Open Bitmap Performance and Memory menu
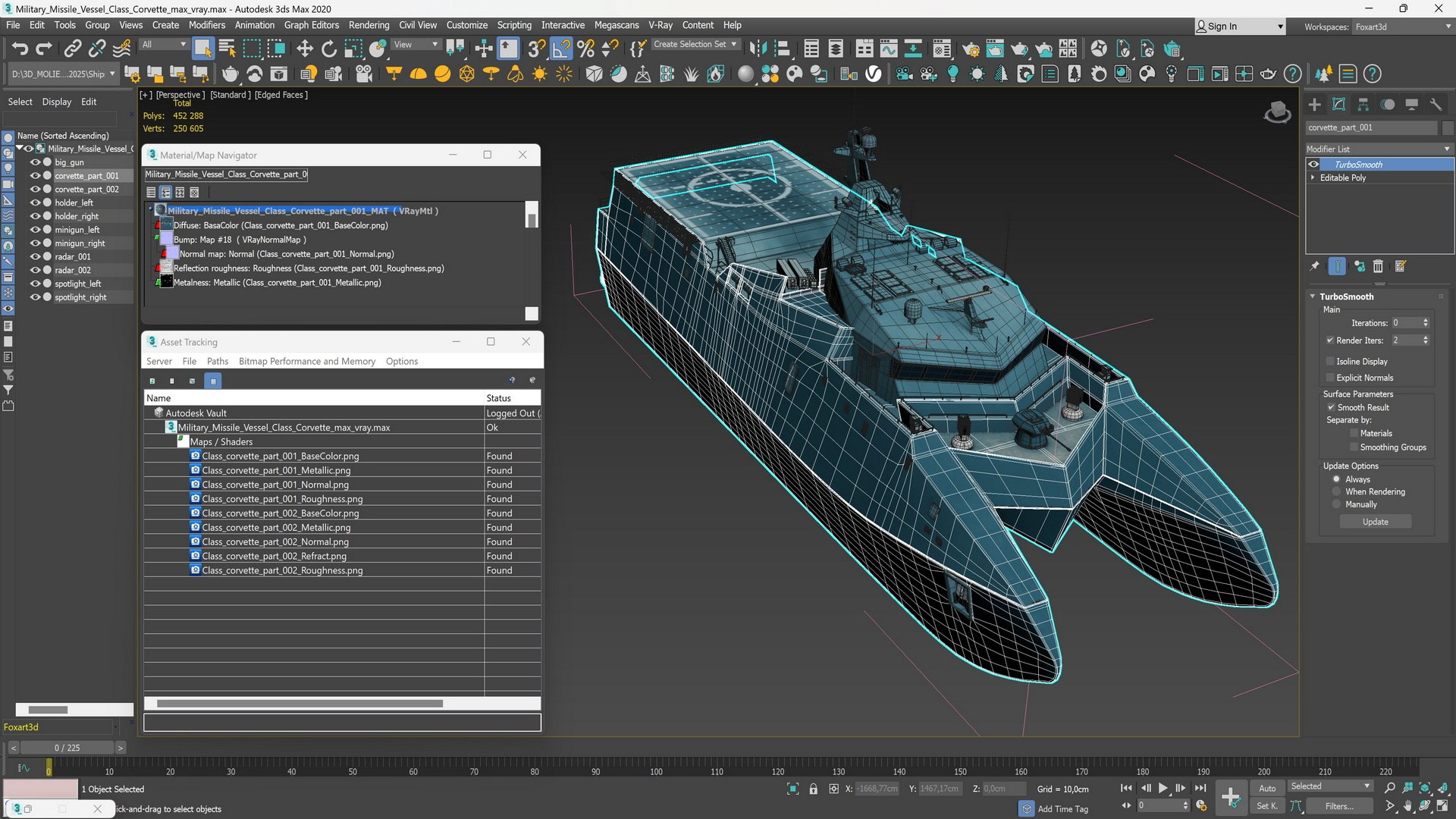1456x819 pixels. point(307,361)
